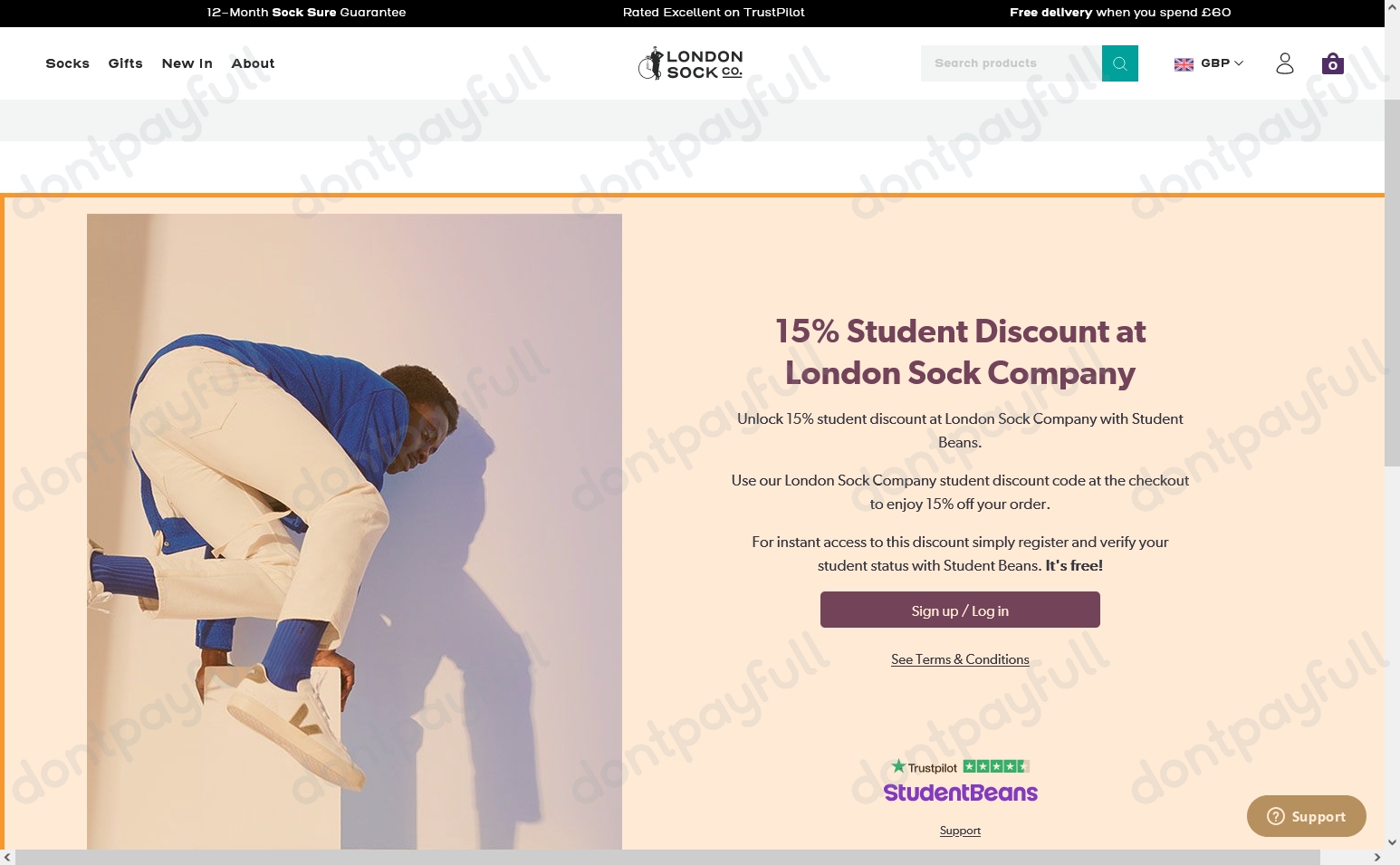Click the Trustpilot star icon

pyautogui.click(x=901, y=766)
